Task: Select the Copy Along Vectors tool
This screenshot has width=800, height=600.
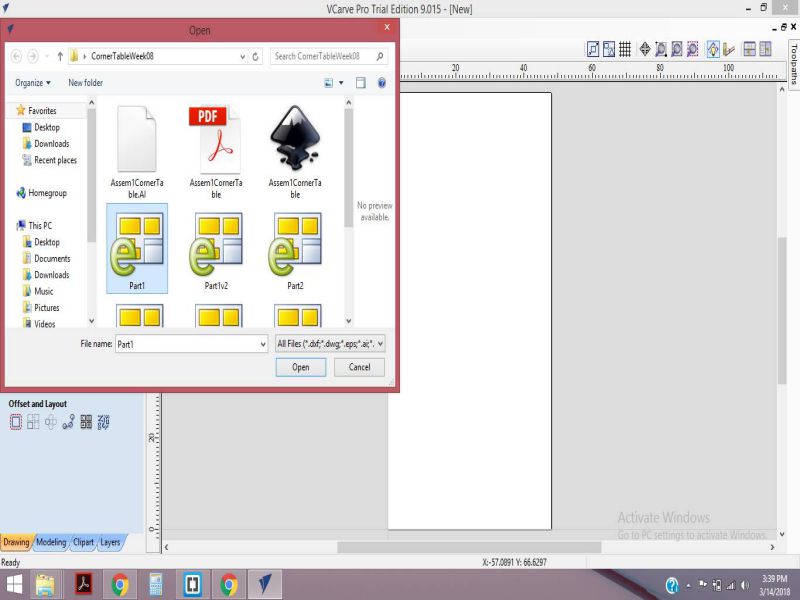Action: pyautogui.click(x=68, y=422)
